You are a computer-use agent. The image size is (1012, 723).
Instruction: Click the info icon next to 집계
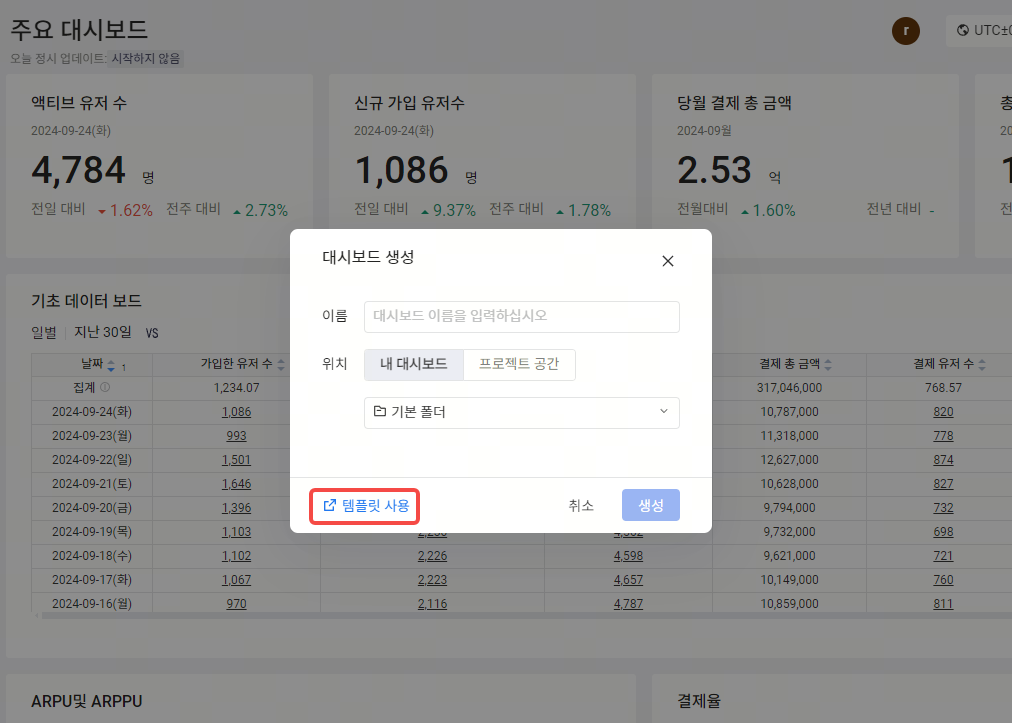(105, 387)
